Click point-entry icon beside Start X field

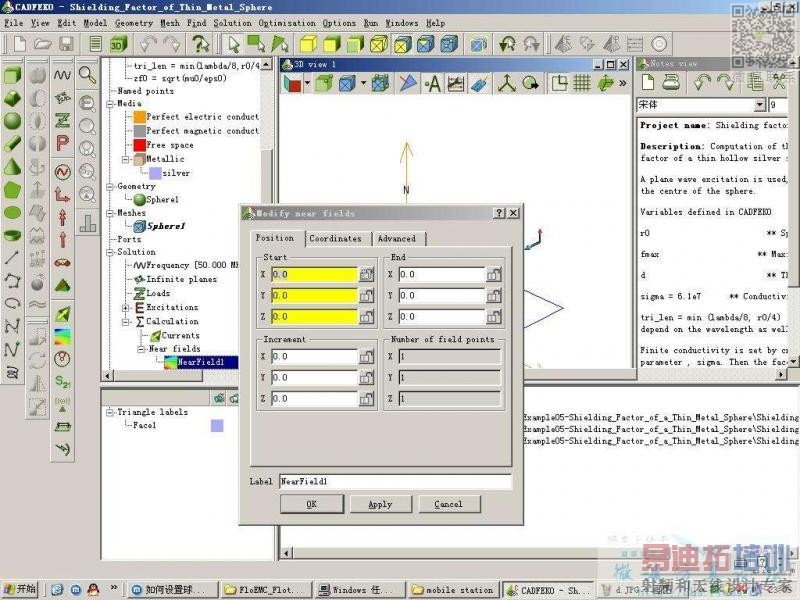(366, 274)
